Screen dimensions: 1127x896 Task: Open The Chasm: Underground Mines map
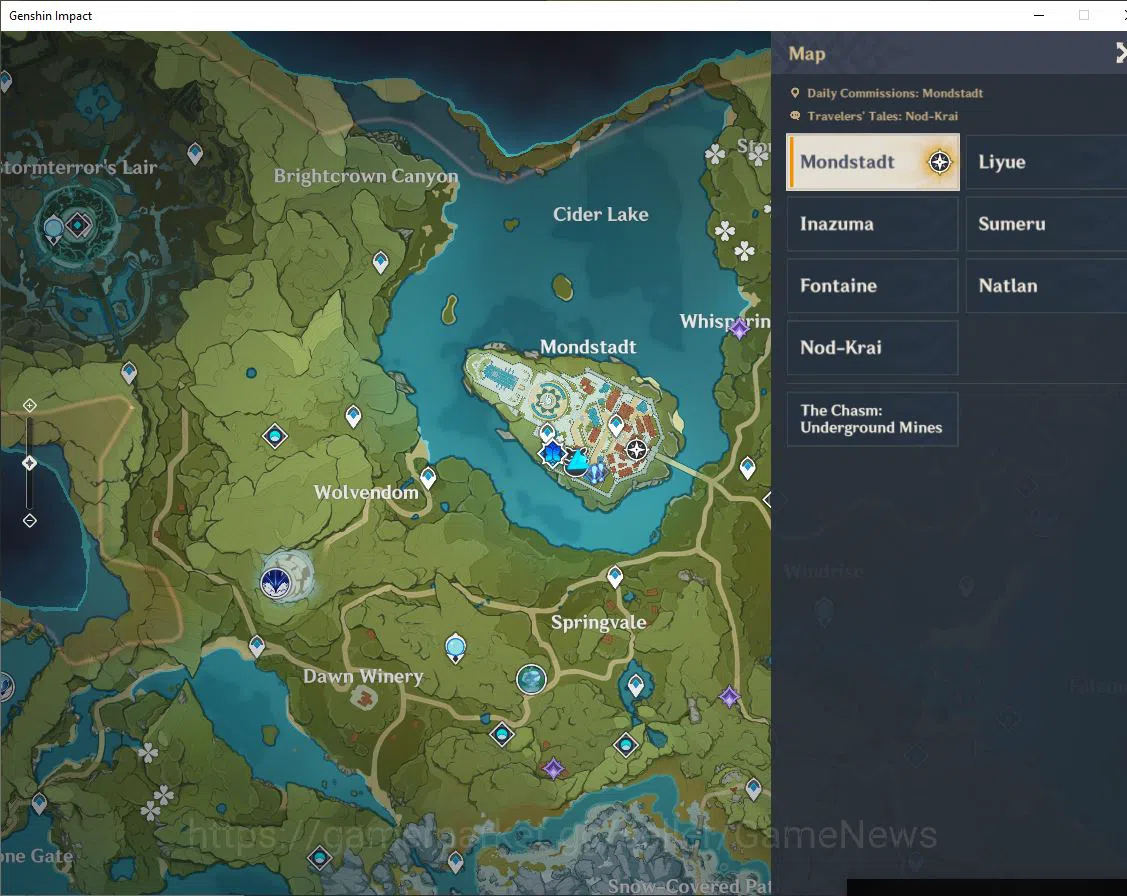[x=873, y=419]
